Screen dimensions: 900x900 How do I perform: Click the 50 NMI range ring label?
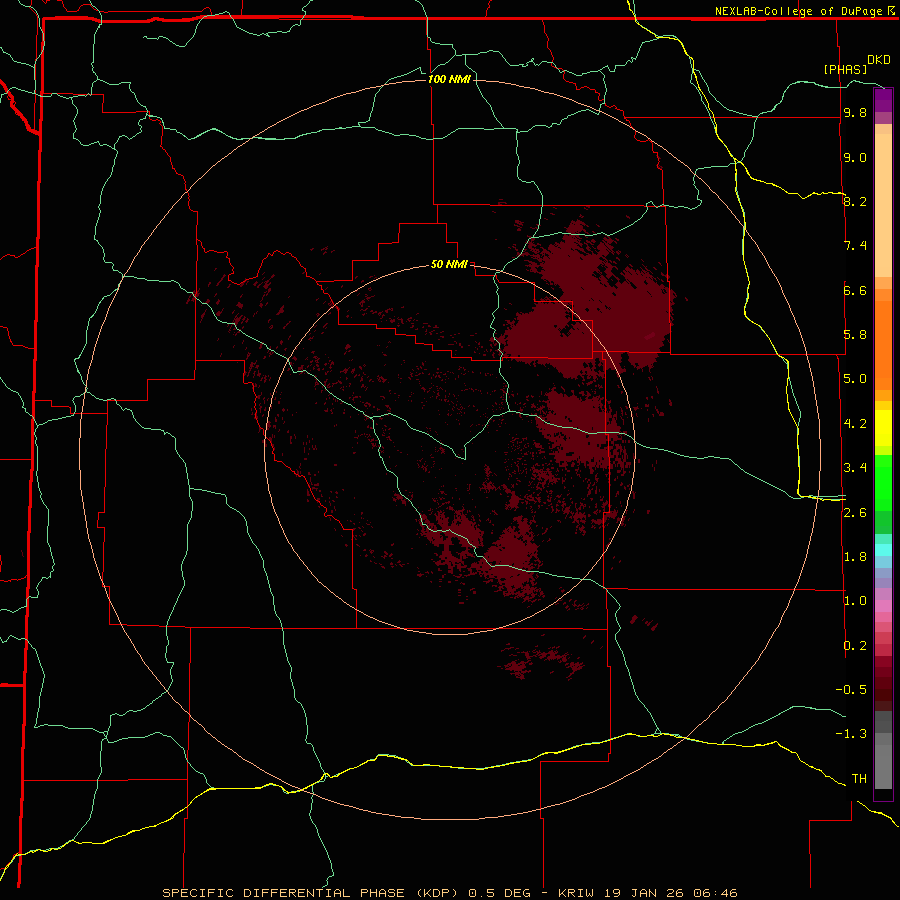449,264
